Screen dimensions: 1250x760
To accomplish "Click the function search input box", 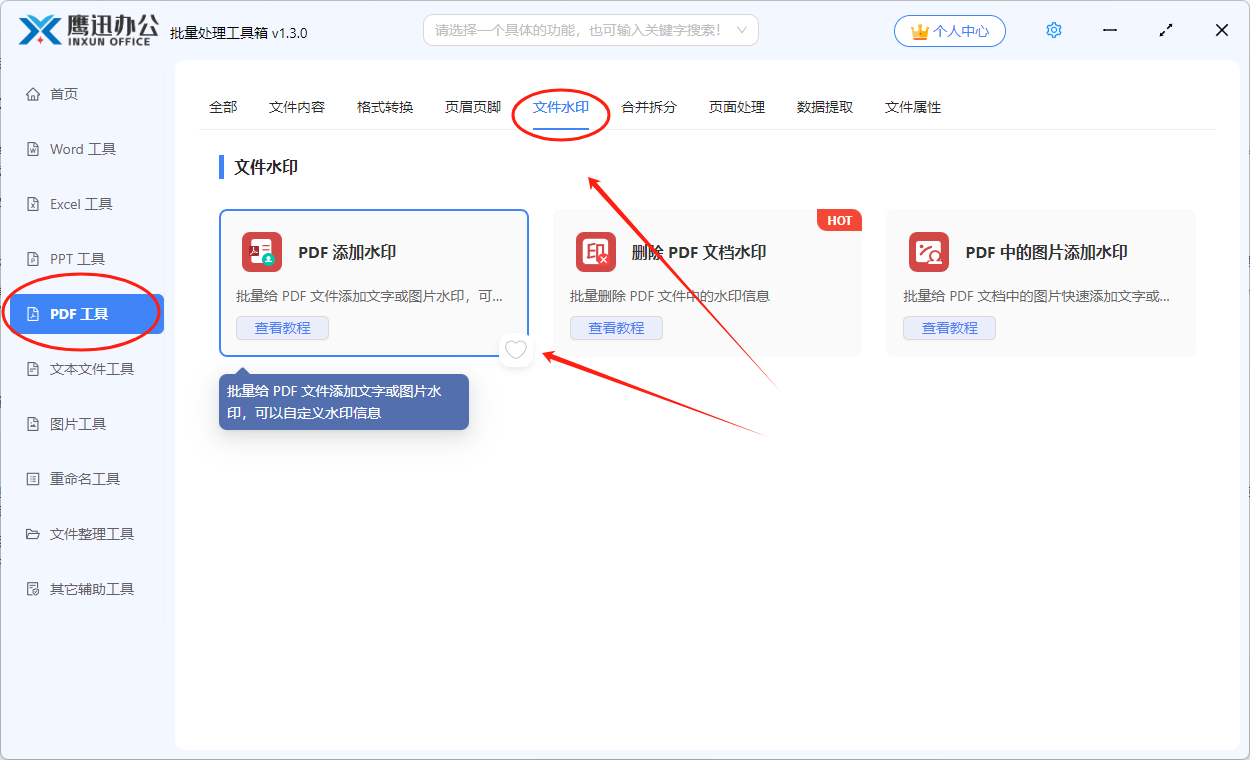I will pos(580,31).
